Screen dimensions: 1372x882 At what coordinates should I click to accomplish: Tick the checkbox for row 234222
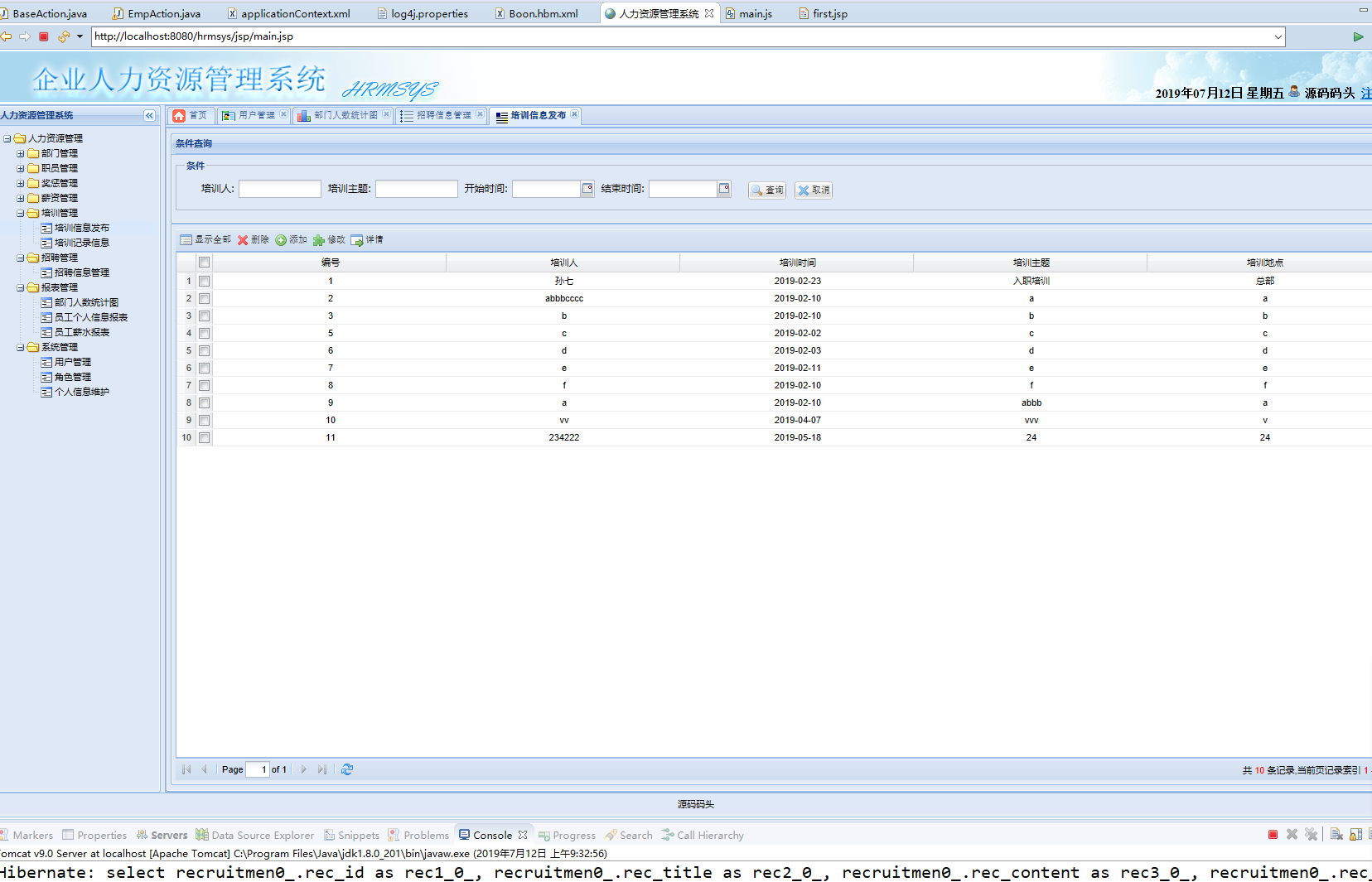204,438
